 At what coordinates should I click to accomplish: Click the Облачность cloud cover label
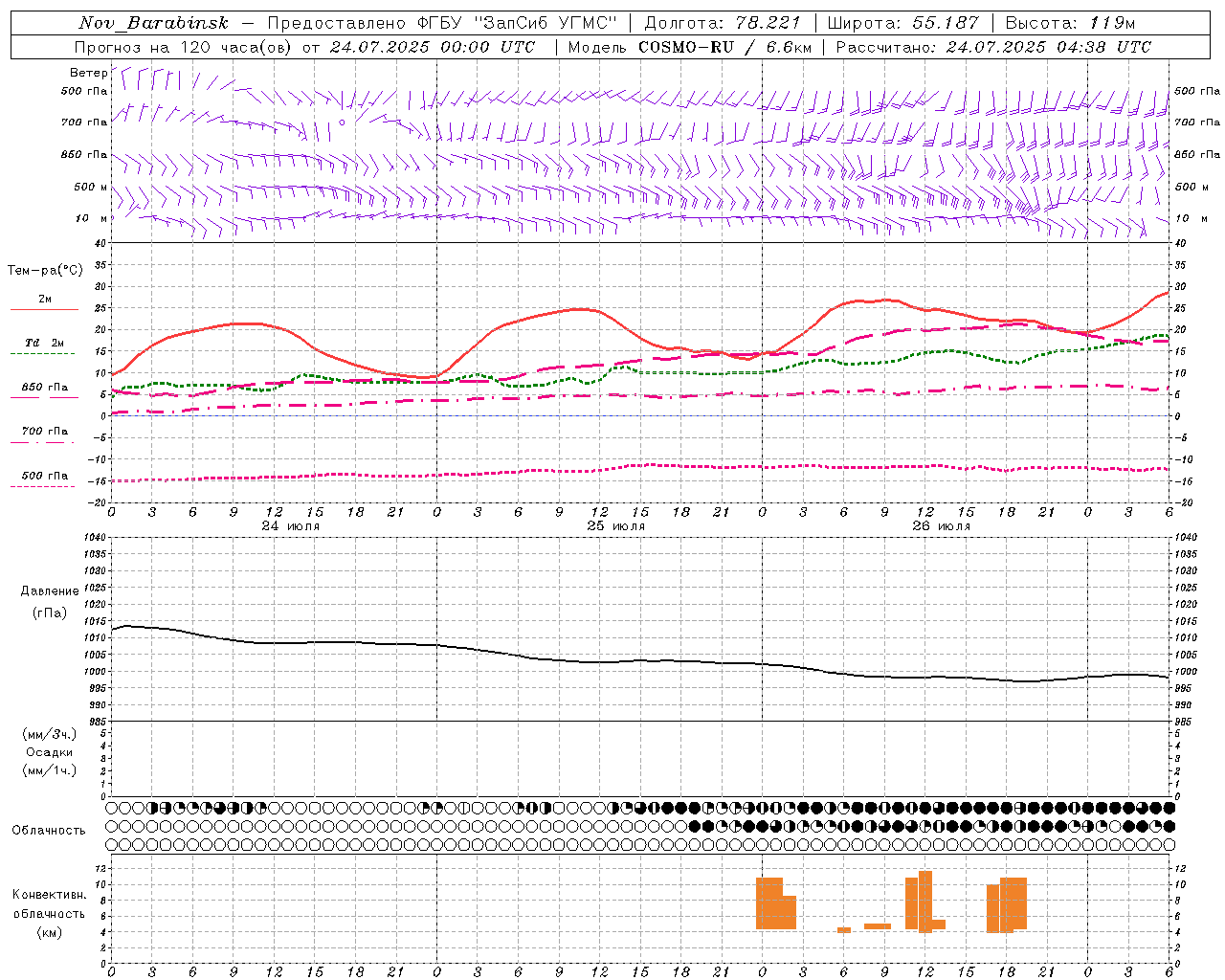coord(49,831)
